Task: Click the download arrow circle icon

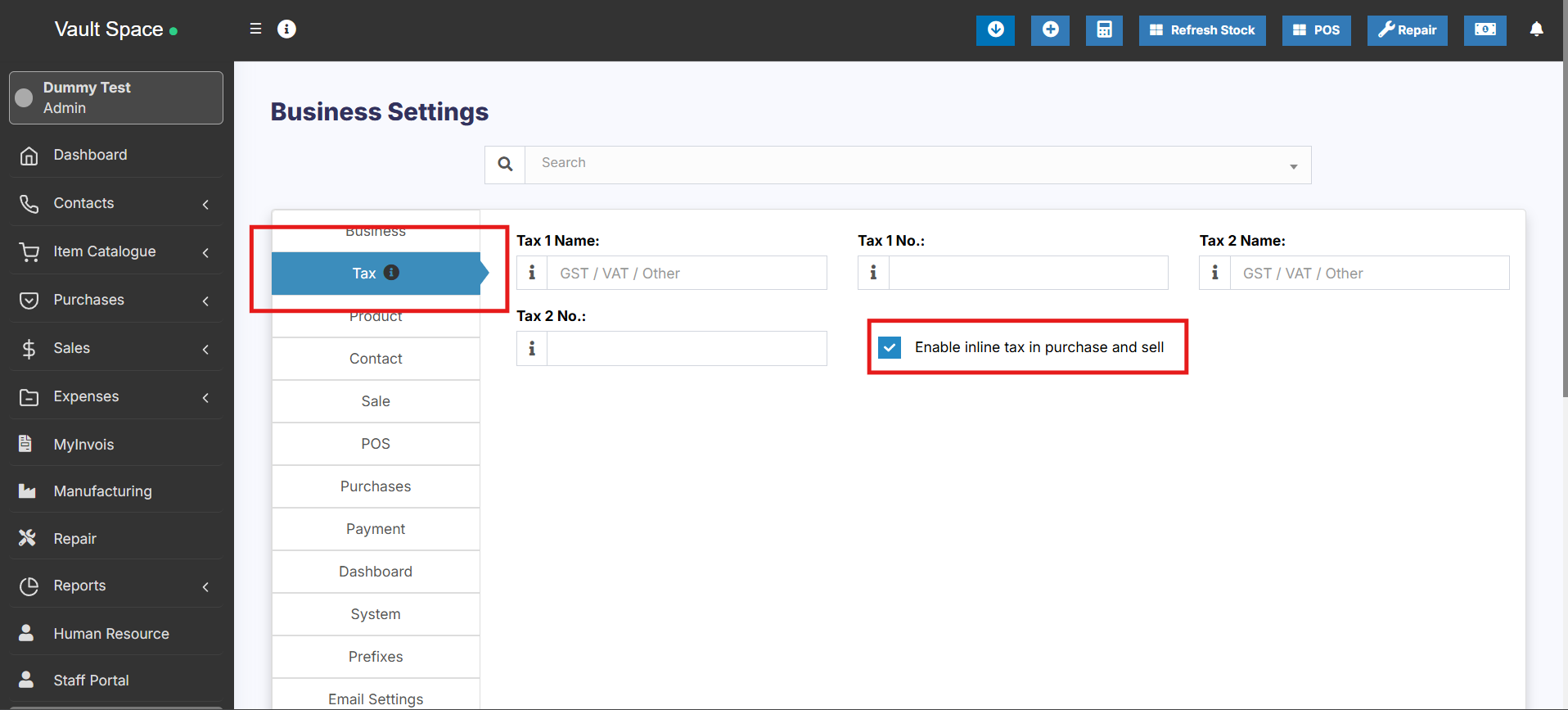Action: pos(995,30)
